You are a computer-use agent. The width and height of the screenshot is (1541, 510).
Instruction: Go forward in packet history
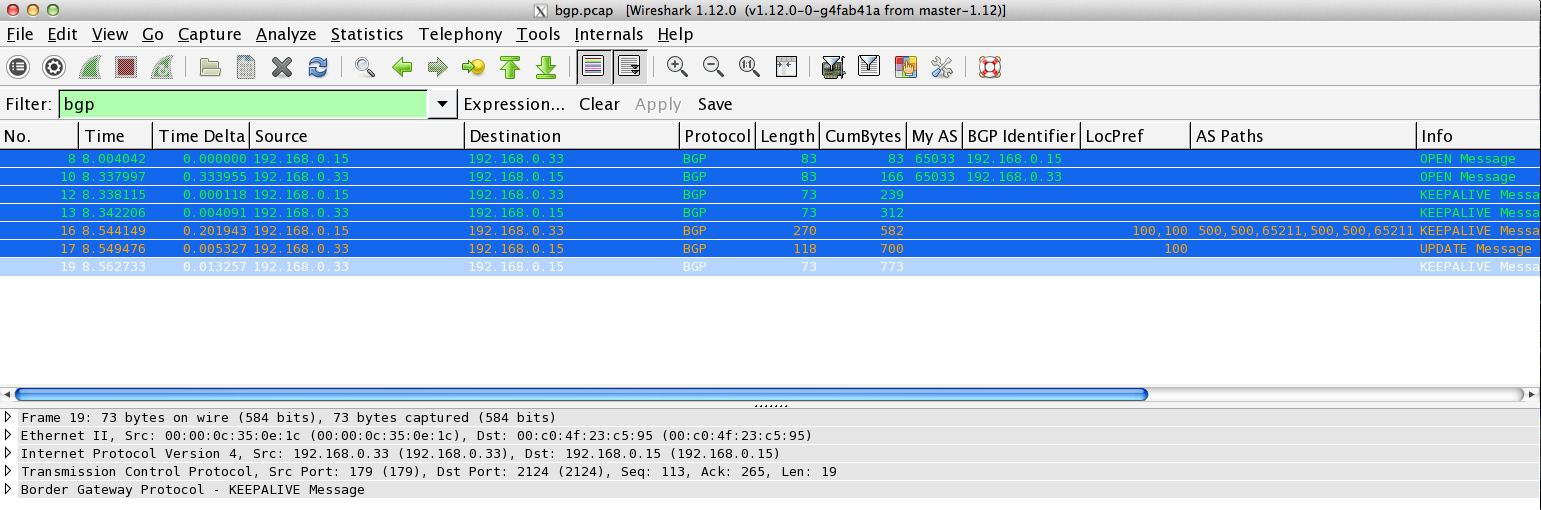[x=437, y=67]
